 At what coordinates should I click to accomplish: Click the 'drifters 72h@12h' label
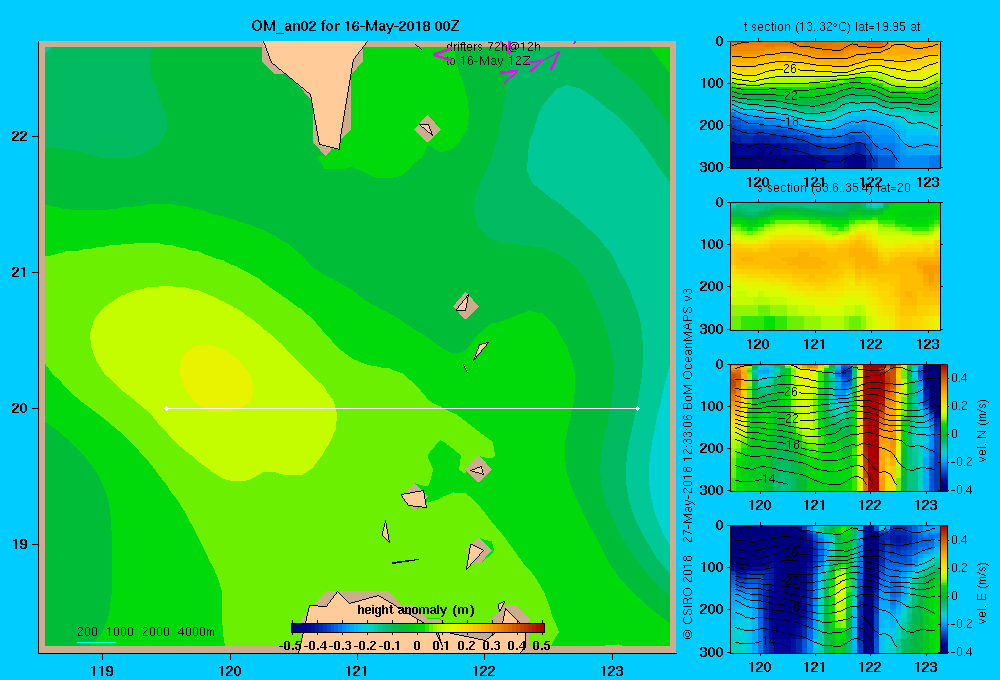(x=493, y=47)
